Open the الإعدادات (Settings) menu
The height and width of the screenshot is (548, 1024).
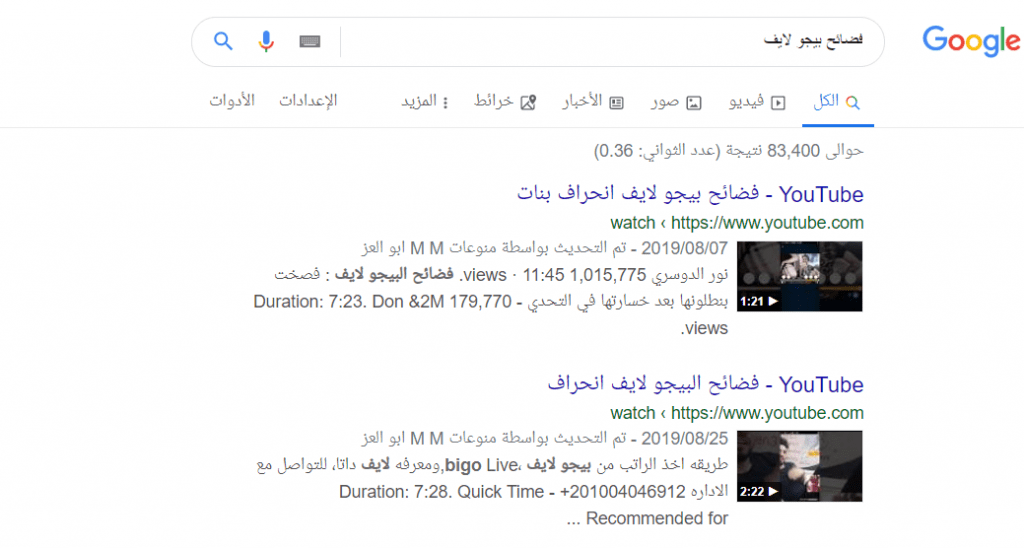[x=308, y=101]
